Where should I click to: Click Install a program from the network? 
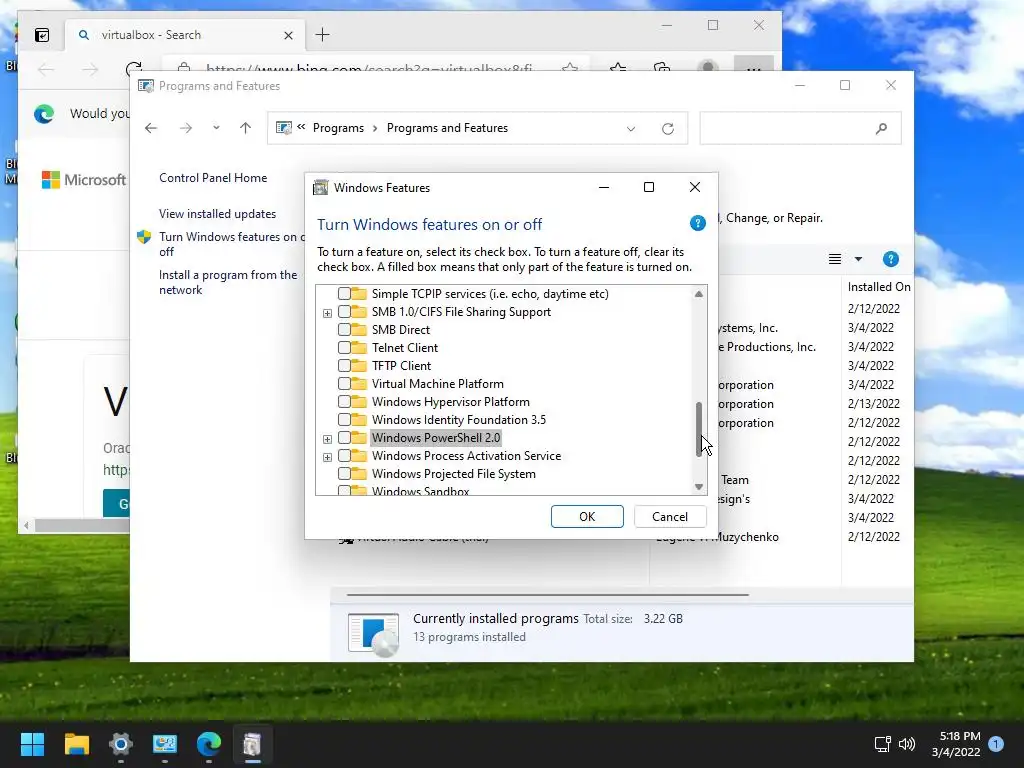tap(228, 282)
